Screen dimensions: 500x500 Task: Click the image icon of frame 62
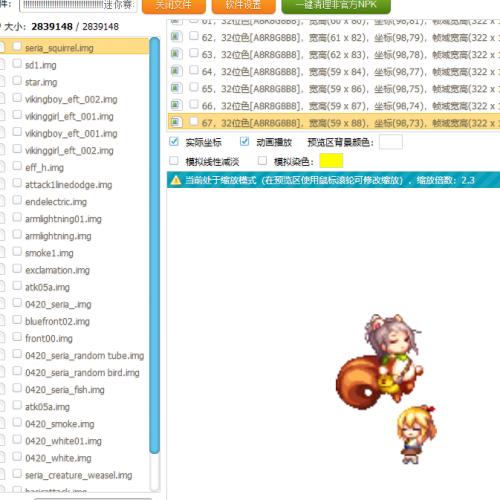(x=176, y=37)
